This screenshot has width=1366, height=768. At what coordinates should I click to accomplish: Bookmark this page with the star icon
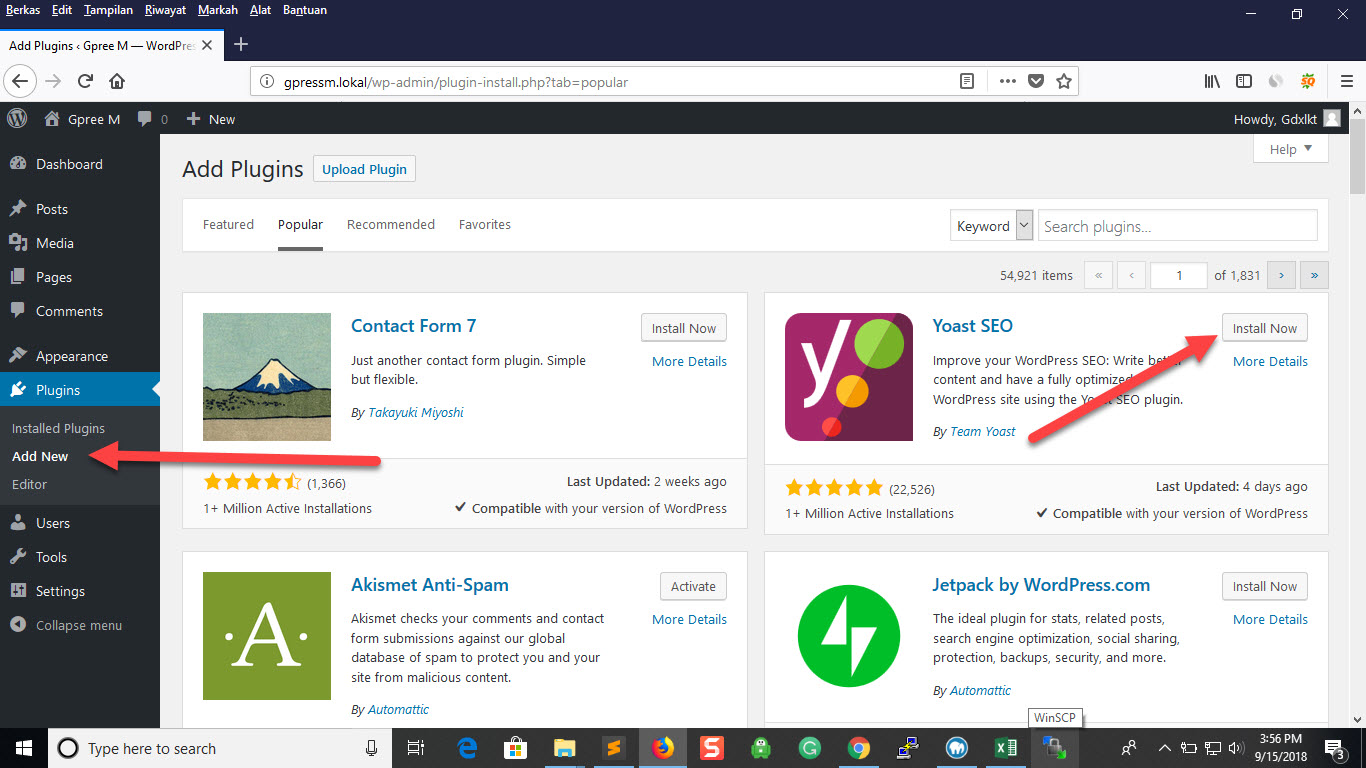pos(1064,81)
